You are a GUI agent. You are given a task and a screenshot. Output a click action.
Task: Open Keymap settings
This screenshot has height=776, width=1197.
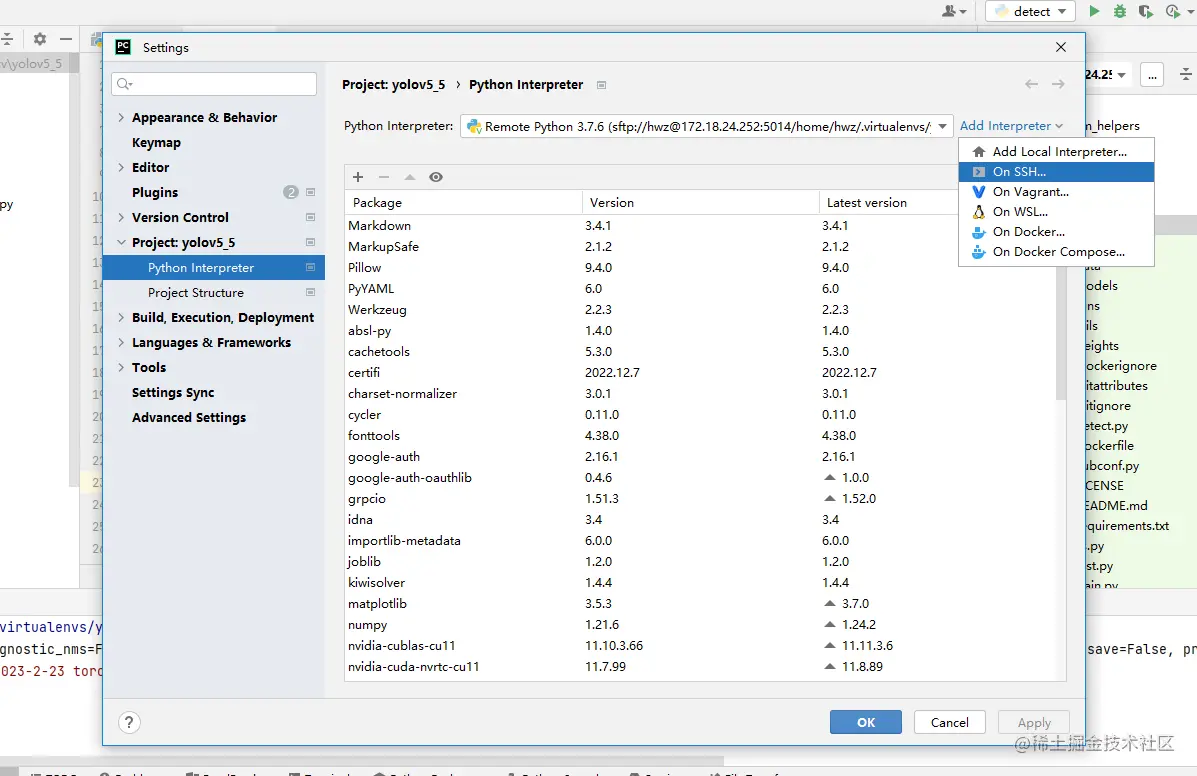coord(156,143)
